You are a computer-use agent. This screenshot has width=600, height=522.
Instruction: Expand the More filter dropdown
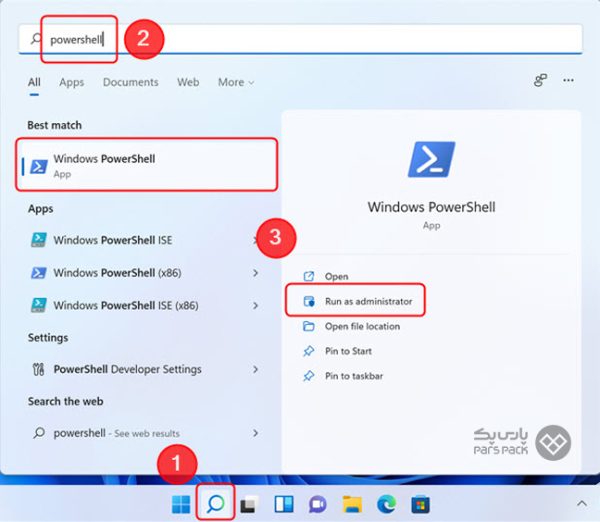[x=236, y=82]
